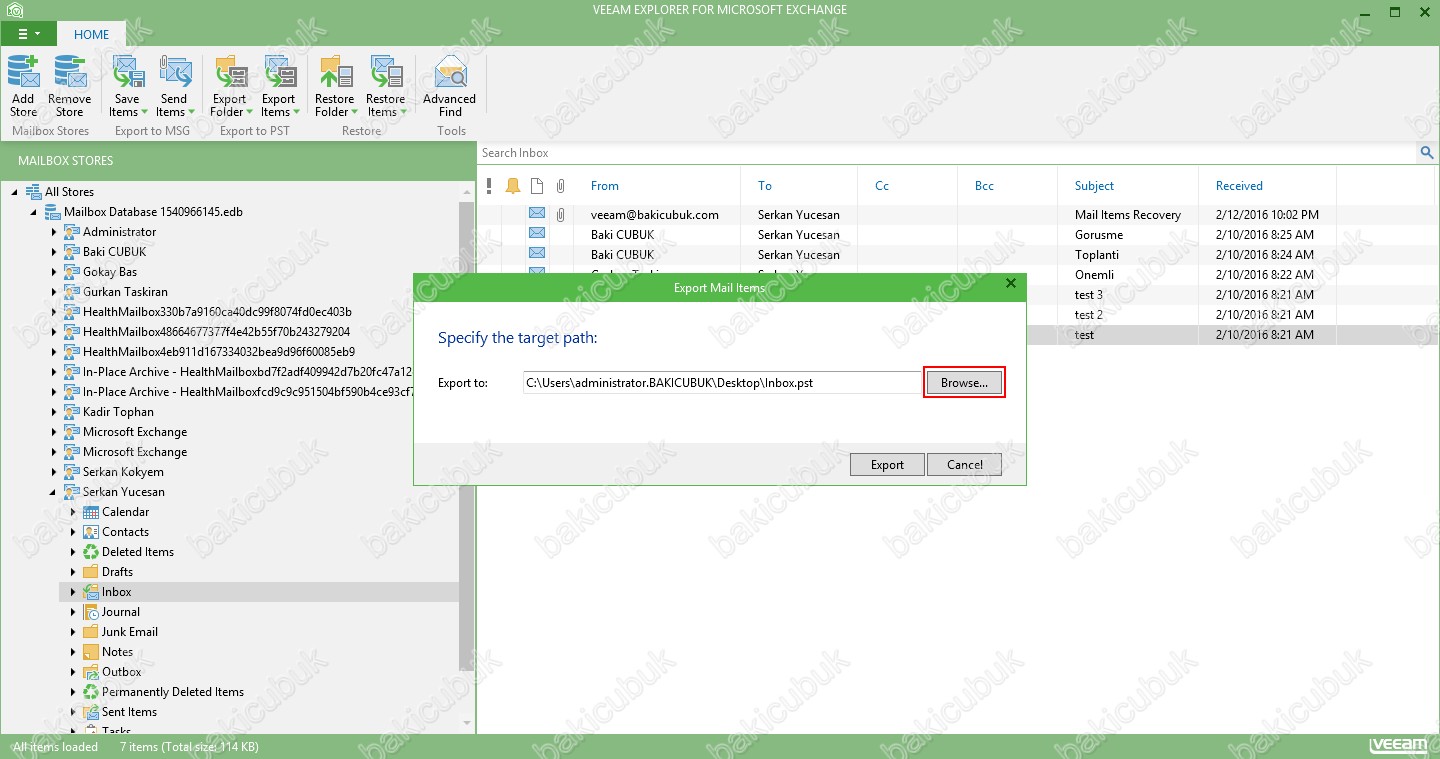Image resolution: width=1440 pixels, height=759 pixels.
Task: Click the search magnifier icon
Action: point(1426,153)
